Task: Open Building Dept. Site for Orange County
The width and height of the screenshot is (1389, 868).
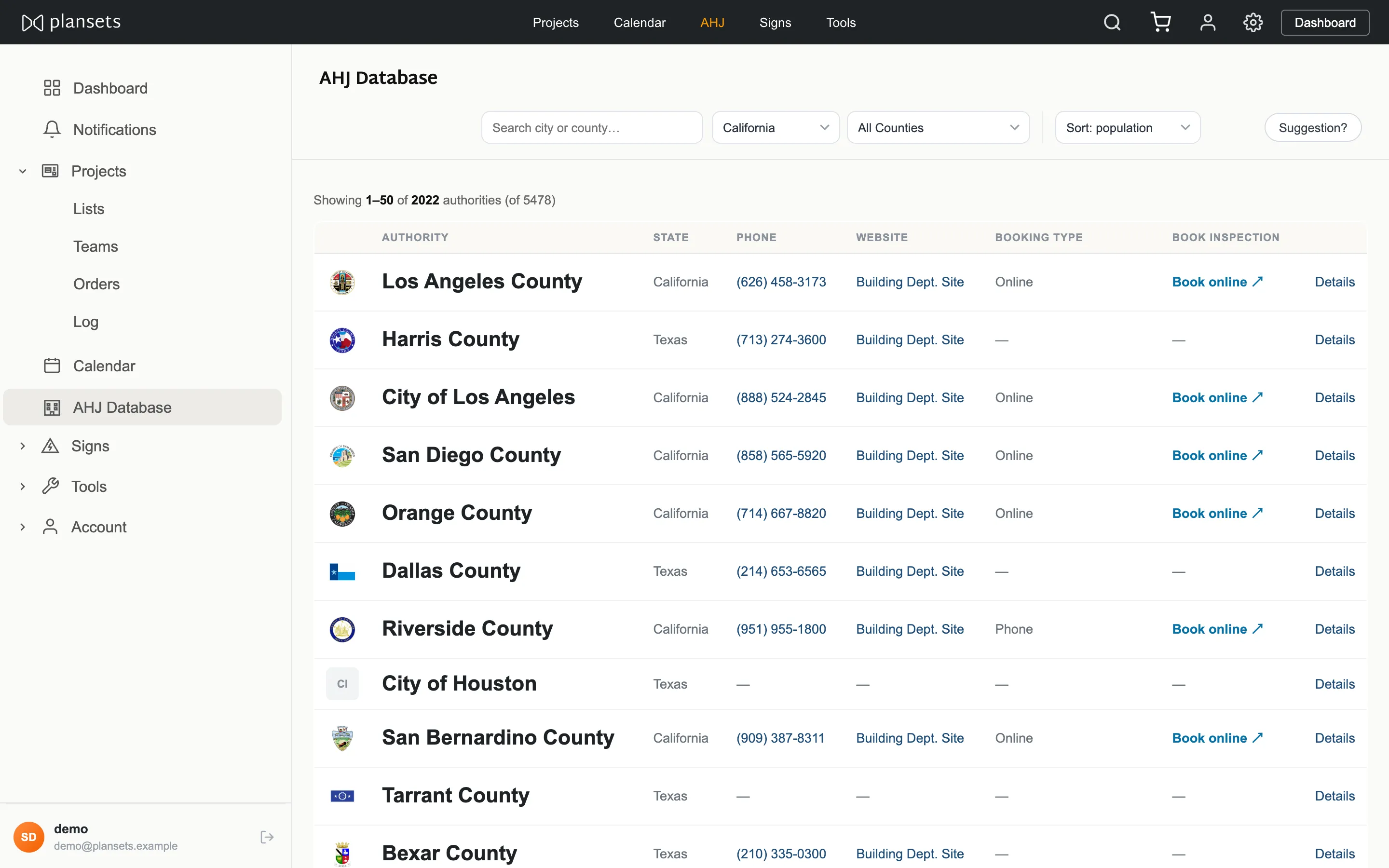Action: (x=910, y=513)
